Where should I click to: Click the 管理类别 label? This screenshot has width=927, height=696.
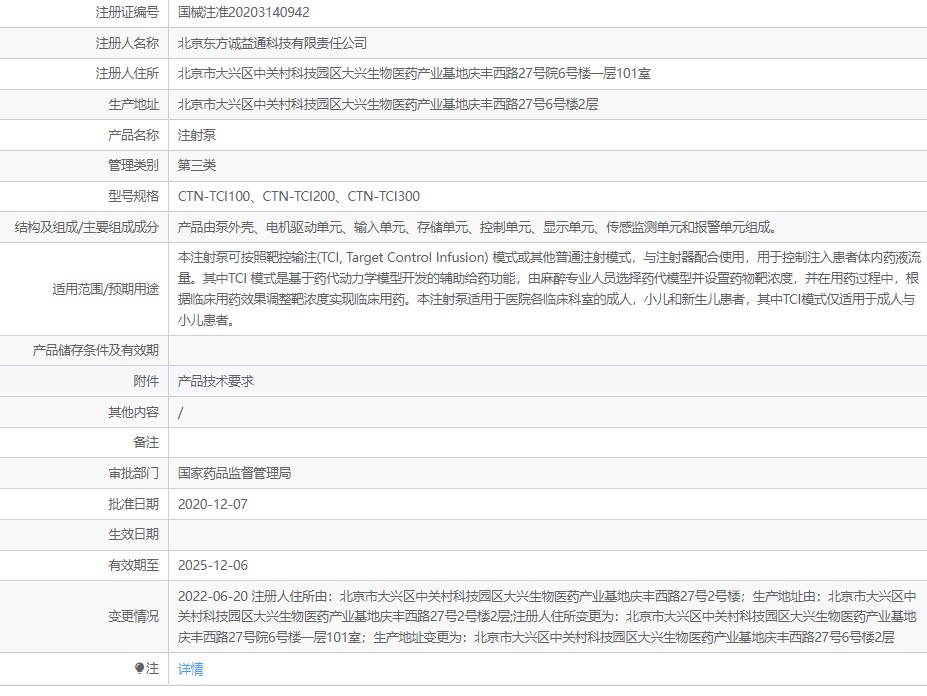pos(134,166)
